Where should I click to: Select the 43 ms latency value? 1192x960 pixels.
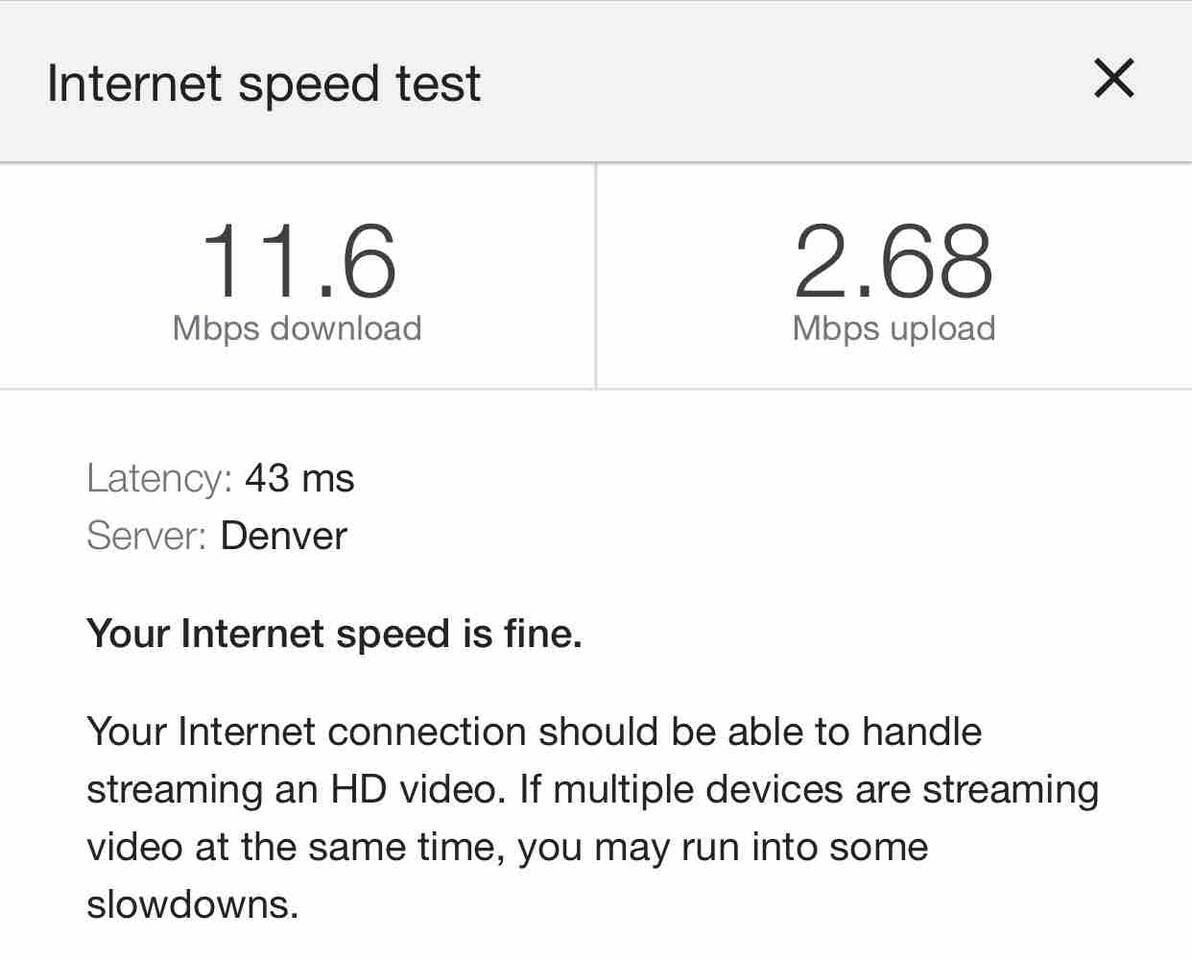point(299,478)
